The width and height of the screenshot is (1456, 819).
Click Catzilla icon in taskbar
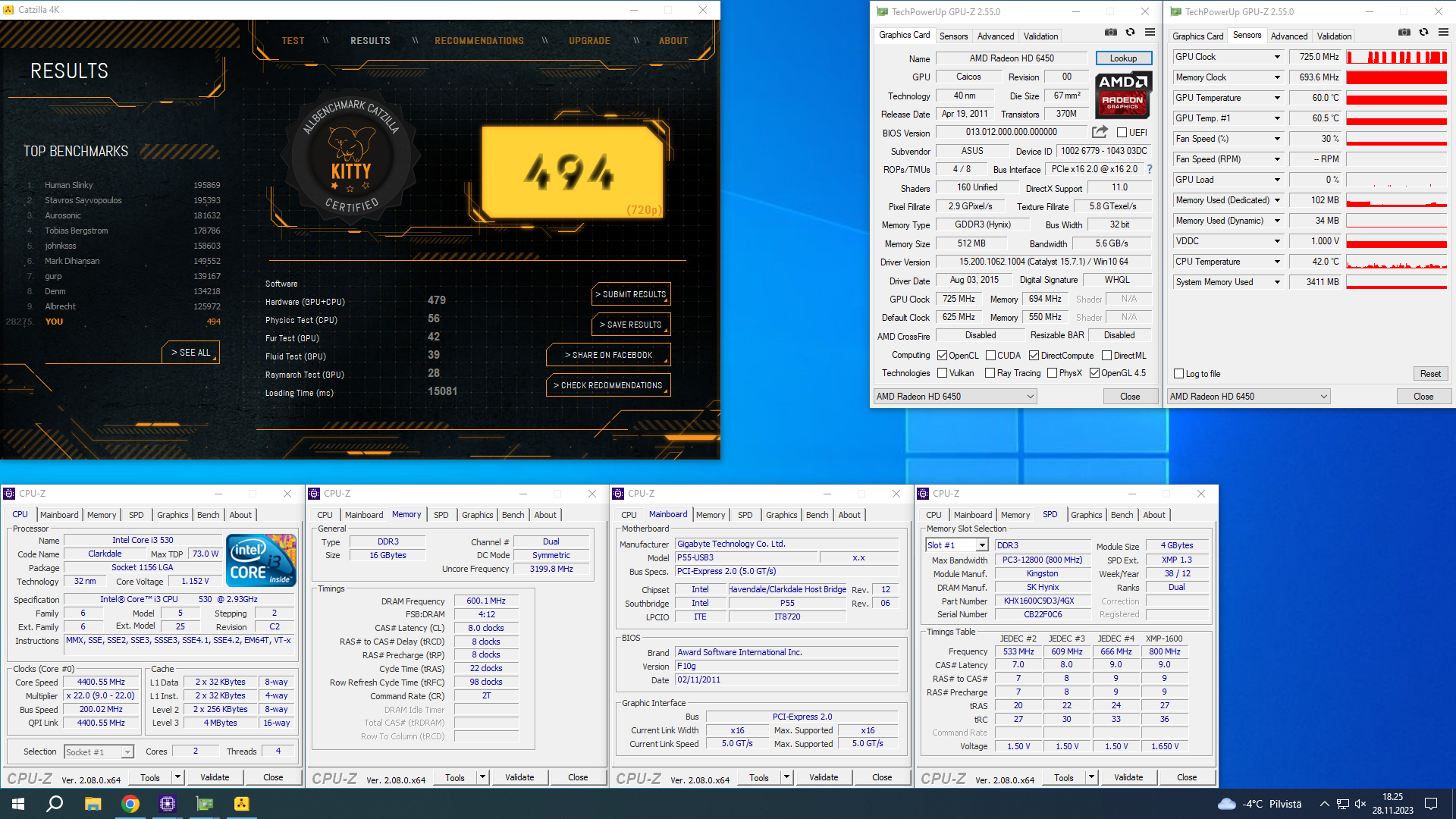242,804
